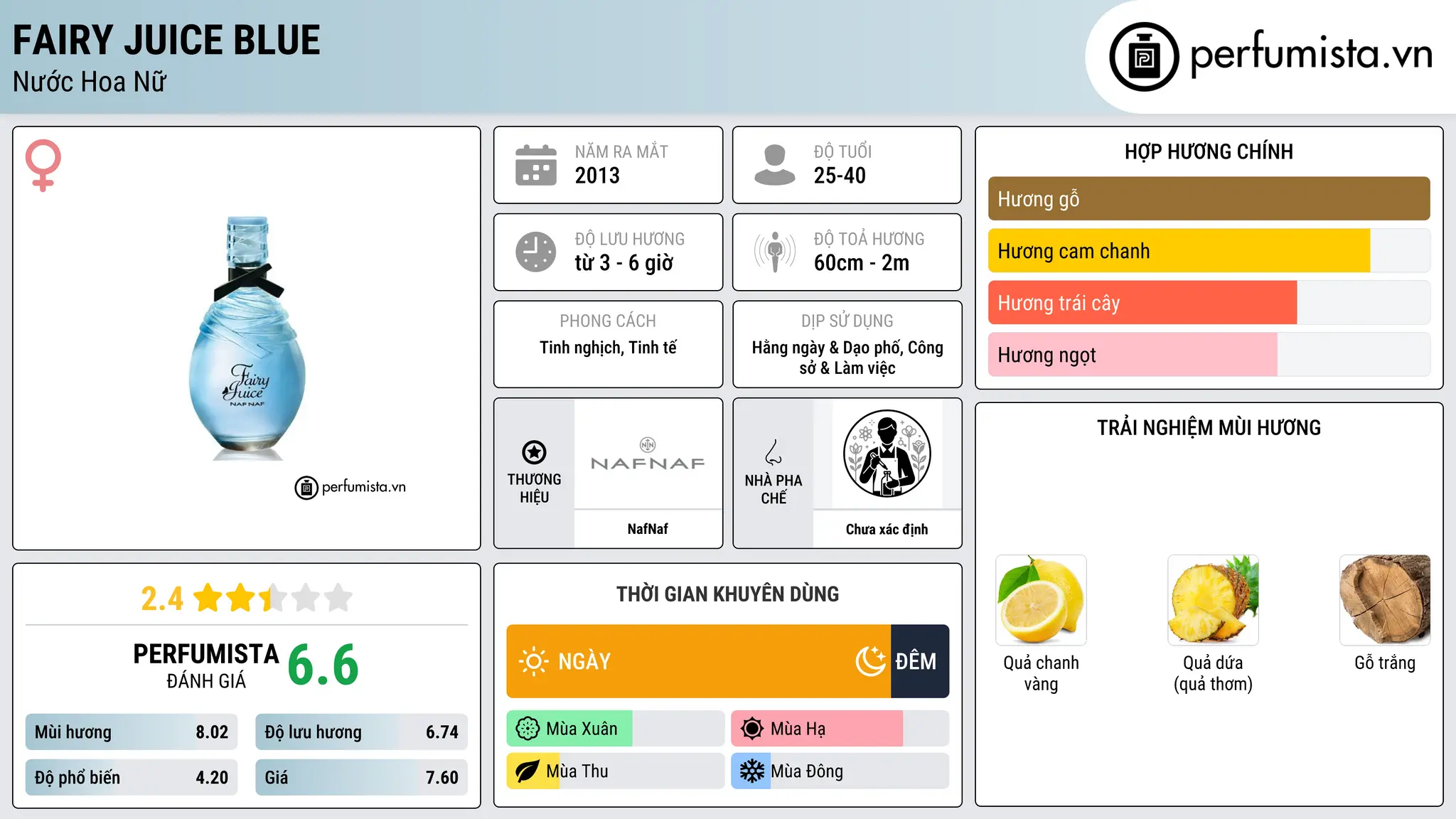Click the Hương trái cây accord bar

(1209, 303)
